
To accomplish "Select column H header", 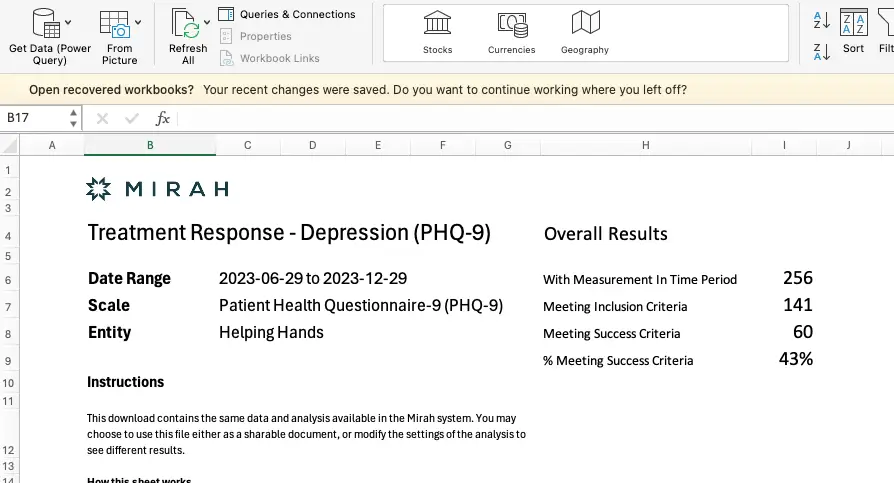I will 645,145.
